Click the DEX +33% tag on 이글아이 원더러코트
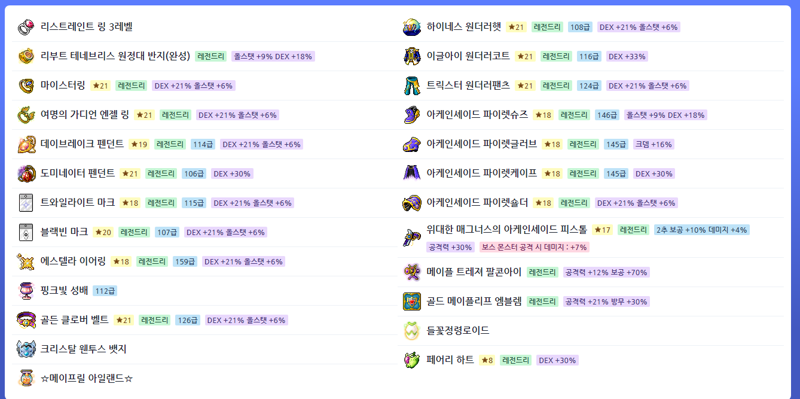Viewport: 800px width, 399px height. (x=627, y=56)
